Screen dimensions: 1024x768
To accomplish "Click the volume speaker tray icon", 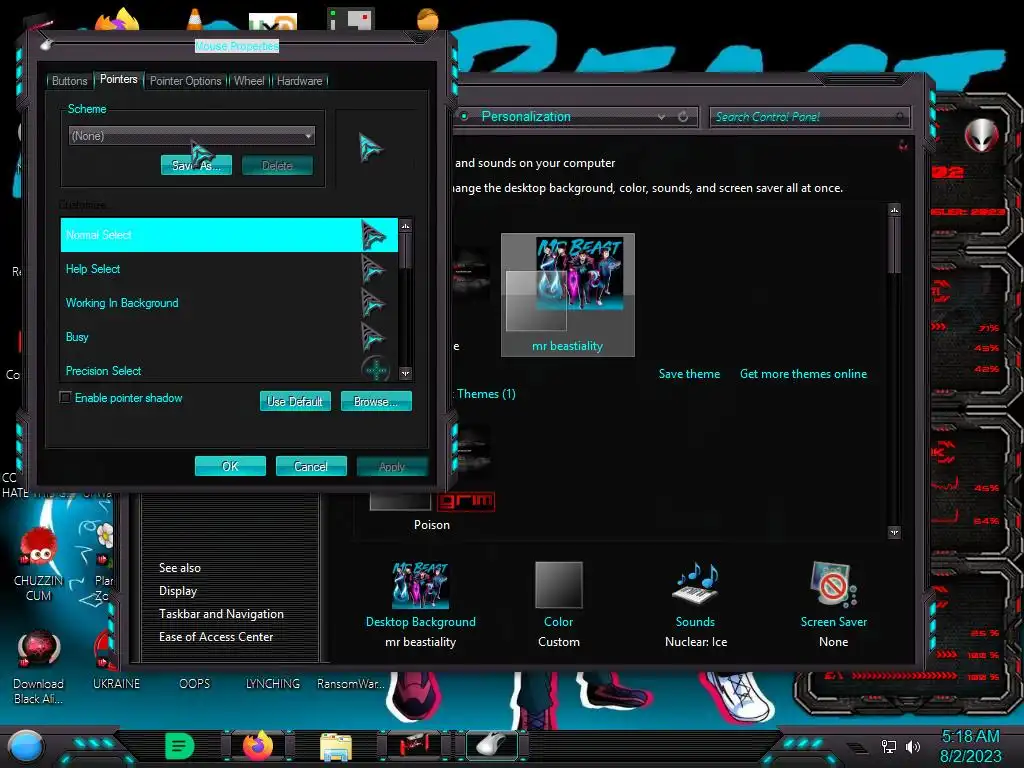I will tap(912, 746).
